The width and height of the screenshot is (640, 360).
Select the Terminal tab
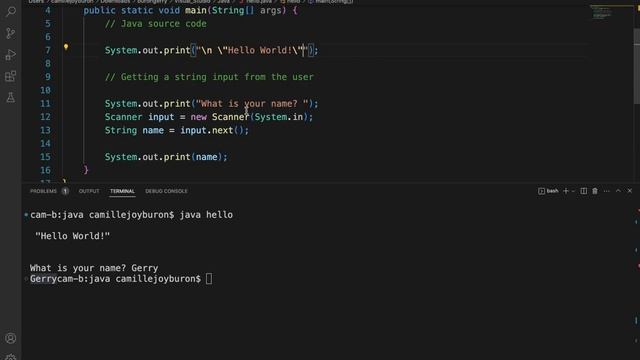[x=122, y=191]
